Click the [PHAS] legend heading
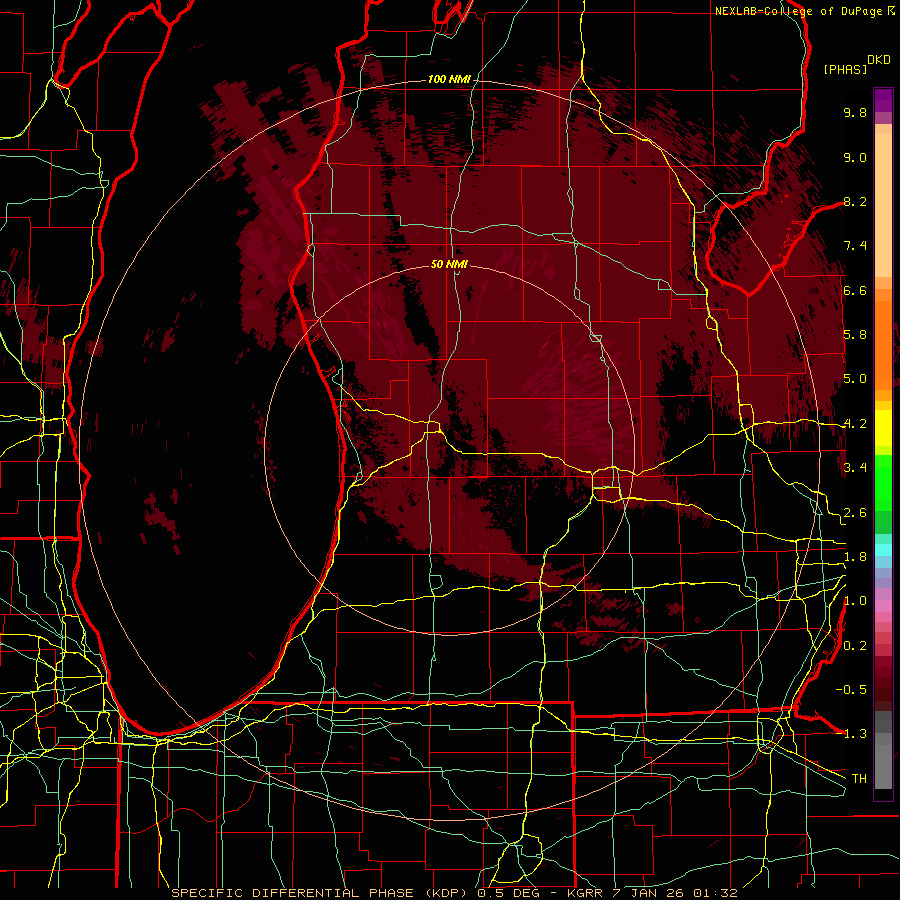Viewport: 900px width, 900px height. click(845, 69)
